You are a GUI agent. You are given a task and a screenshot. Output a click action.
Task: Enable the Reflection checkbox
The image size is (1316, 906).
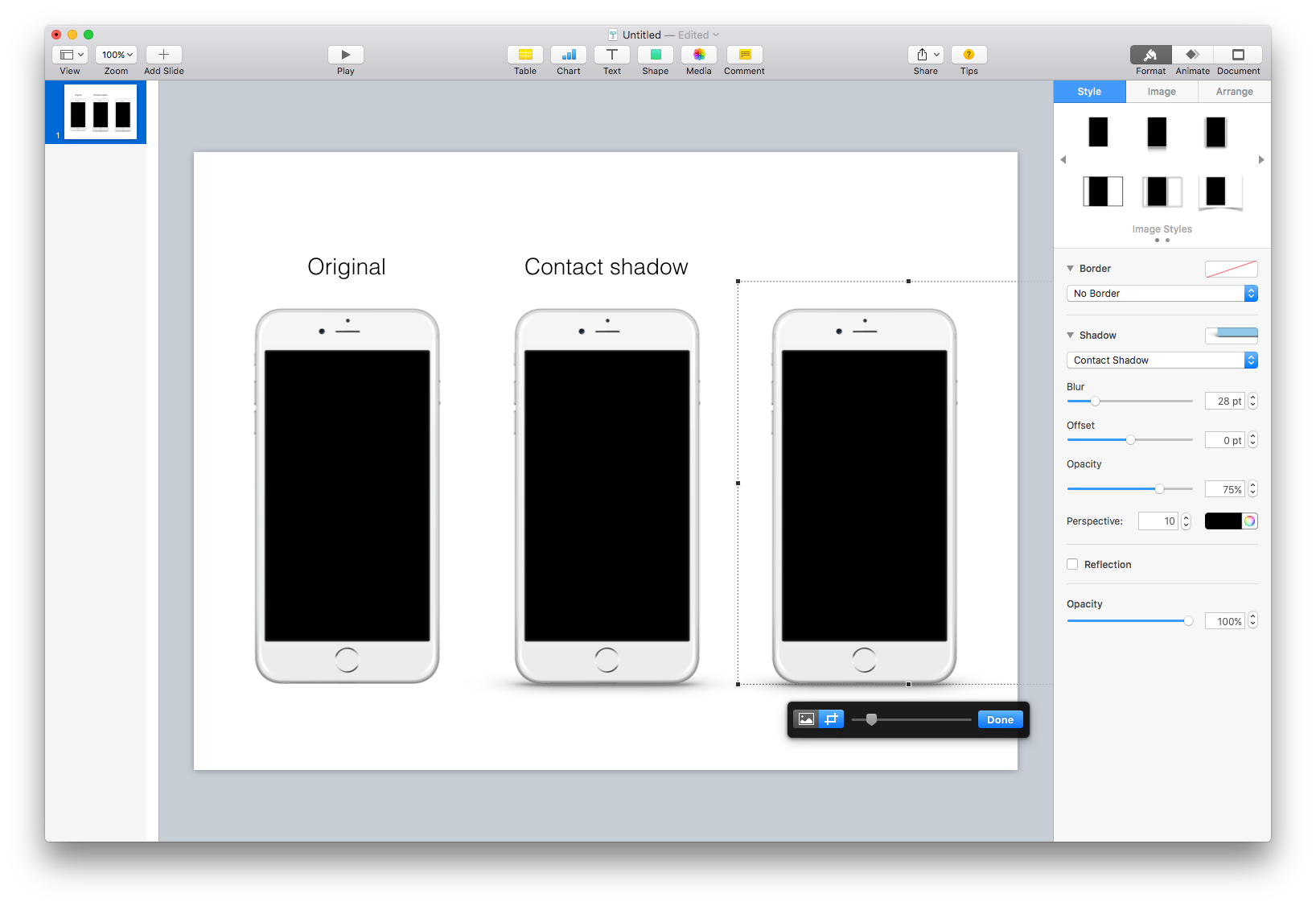(x=1072, y=564)
